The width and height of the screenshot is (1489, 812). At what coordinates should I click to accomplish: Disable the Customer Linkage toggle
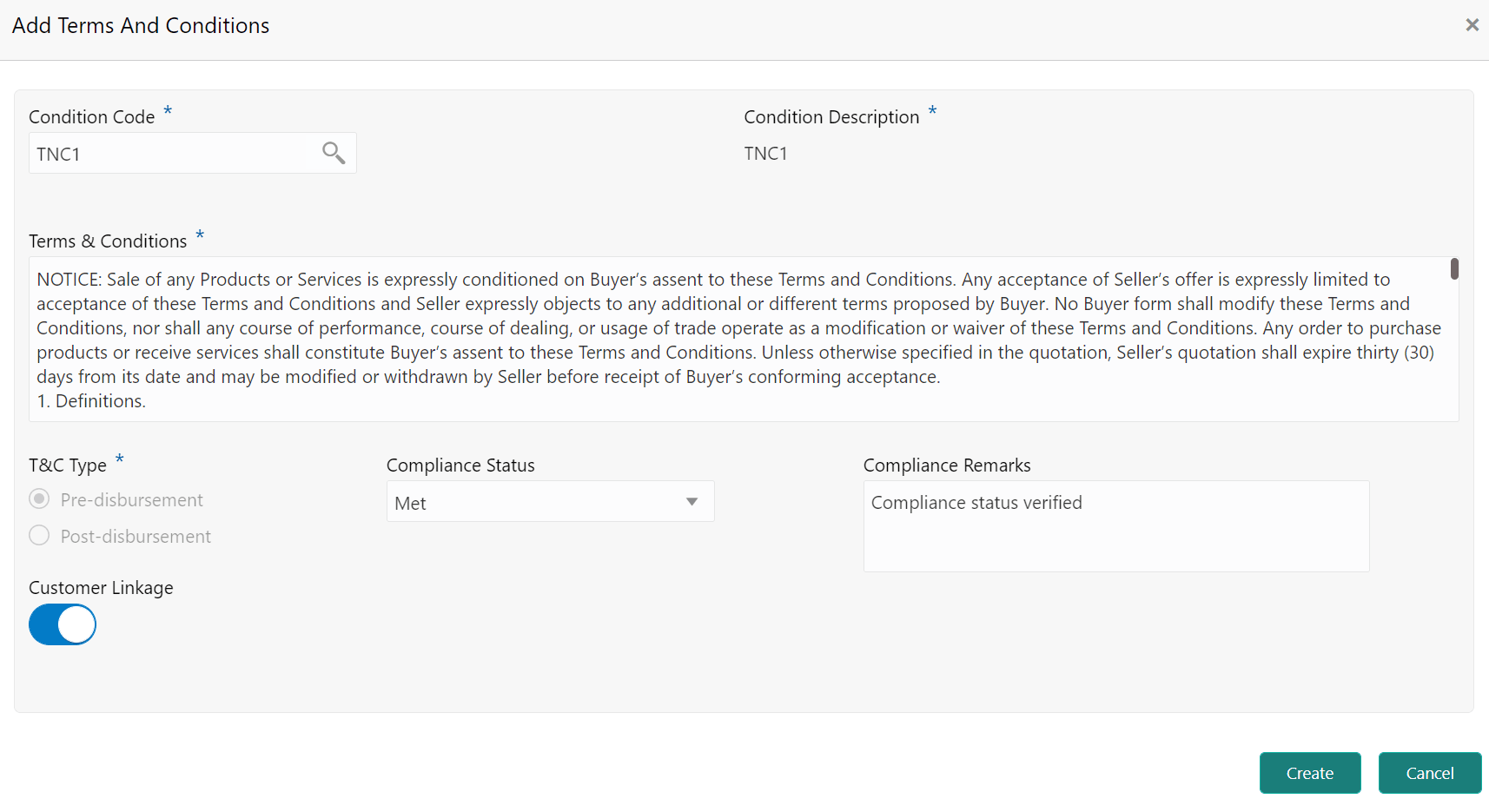pyautogui.click(x=63, y=624)
